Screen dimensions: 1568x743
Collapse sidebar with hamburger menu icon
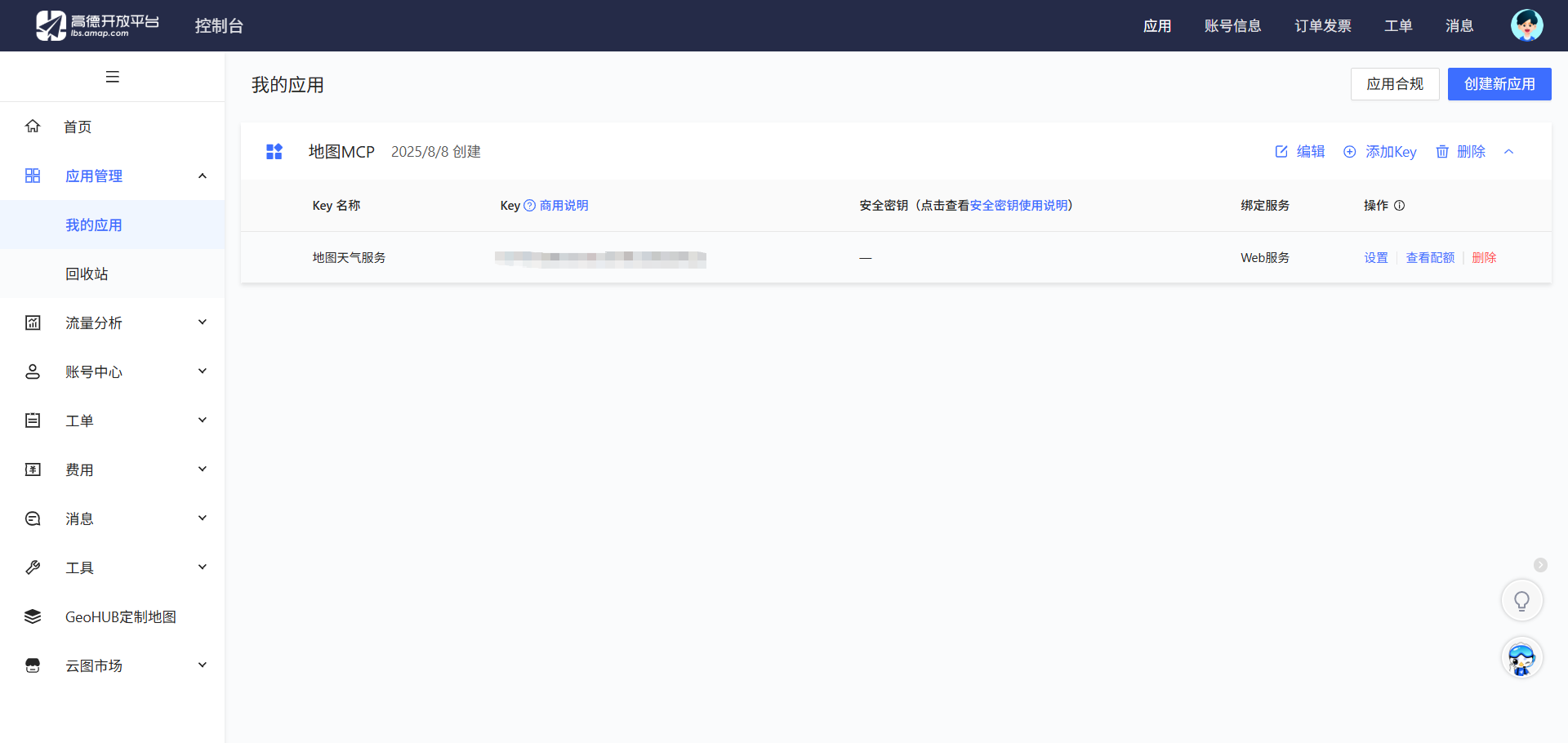[113, 77]
